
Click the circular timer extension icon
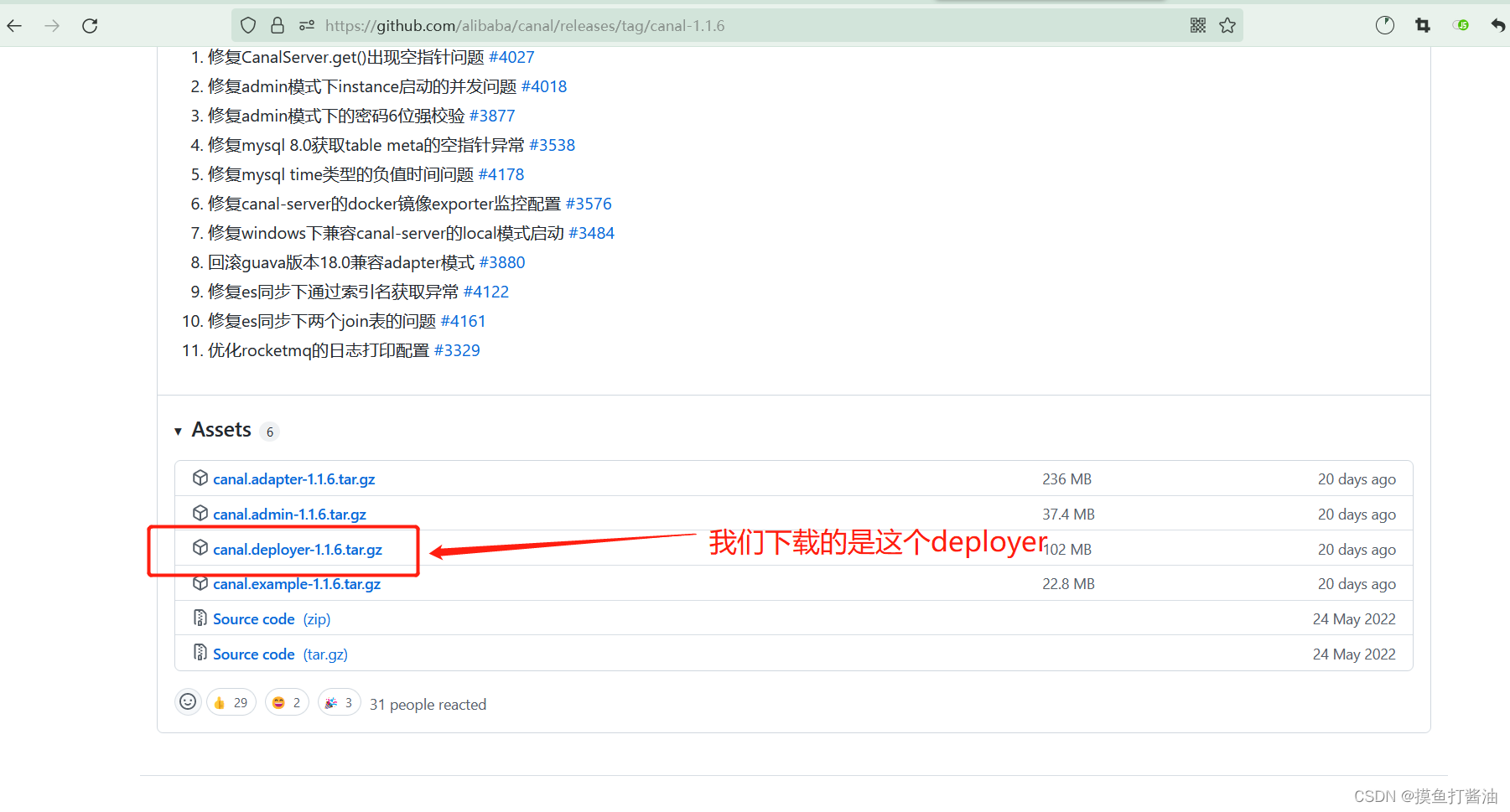[1385, 26]
